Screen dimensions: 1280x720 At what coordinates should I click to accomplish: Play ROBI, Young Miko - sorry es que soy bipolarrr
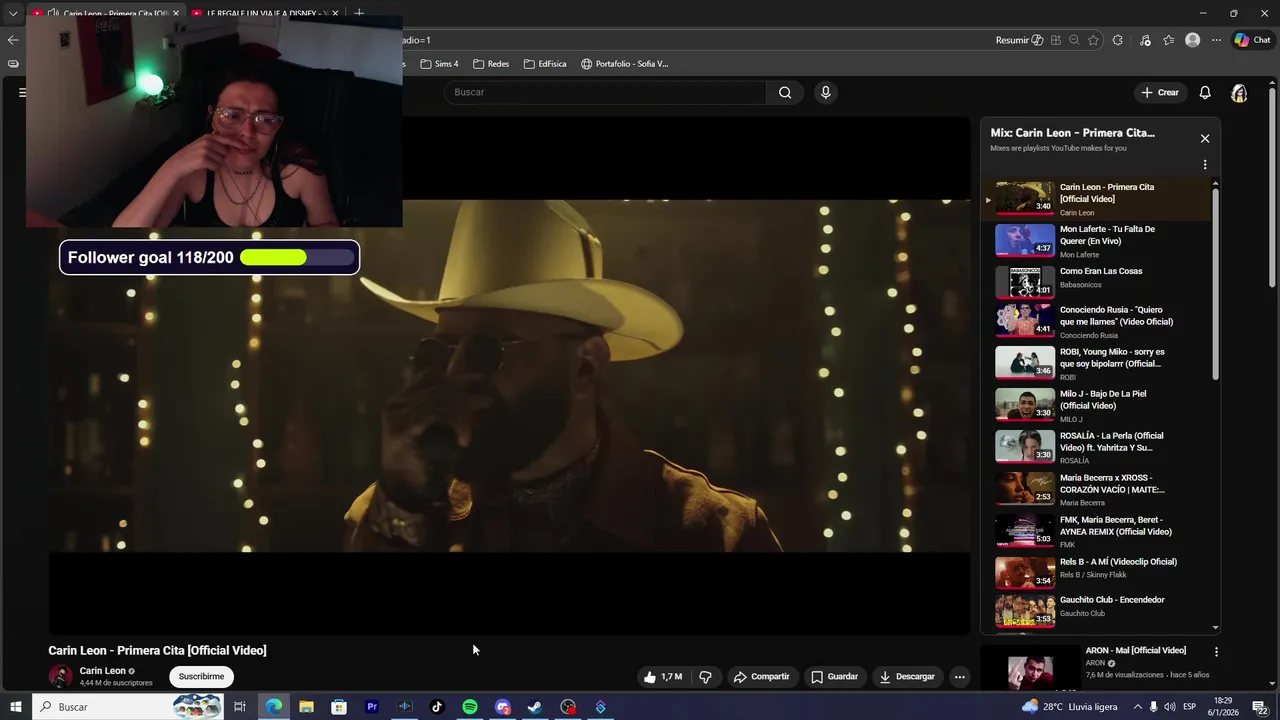(1095, 363)
